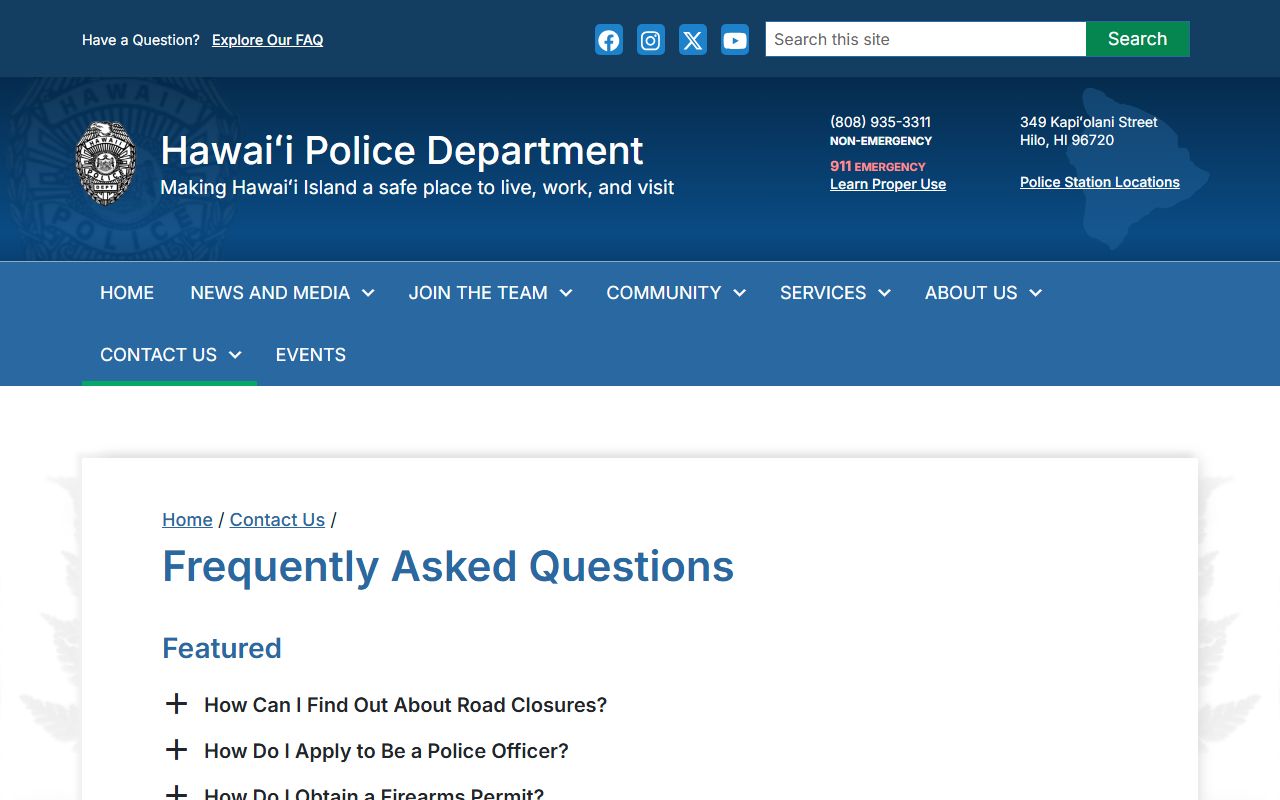Click the 911 Emergency text
The width and height of the screenshot is (1280, 800).
tap(878, 166)
